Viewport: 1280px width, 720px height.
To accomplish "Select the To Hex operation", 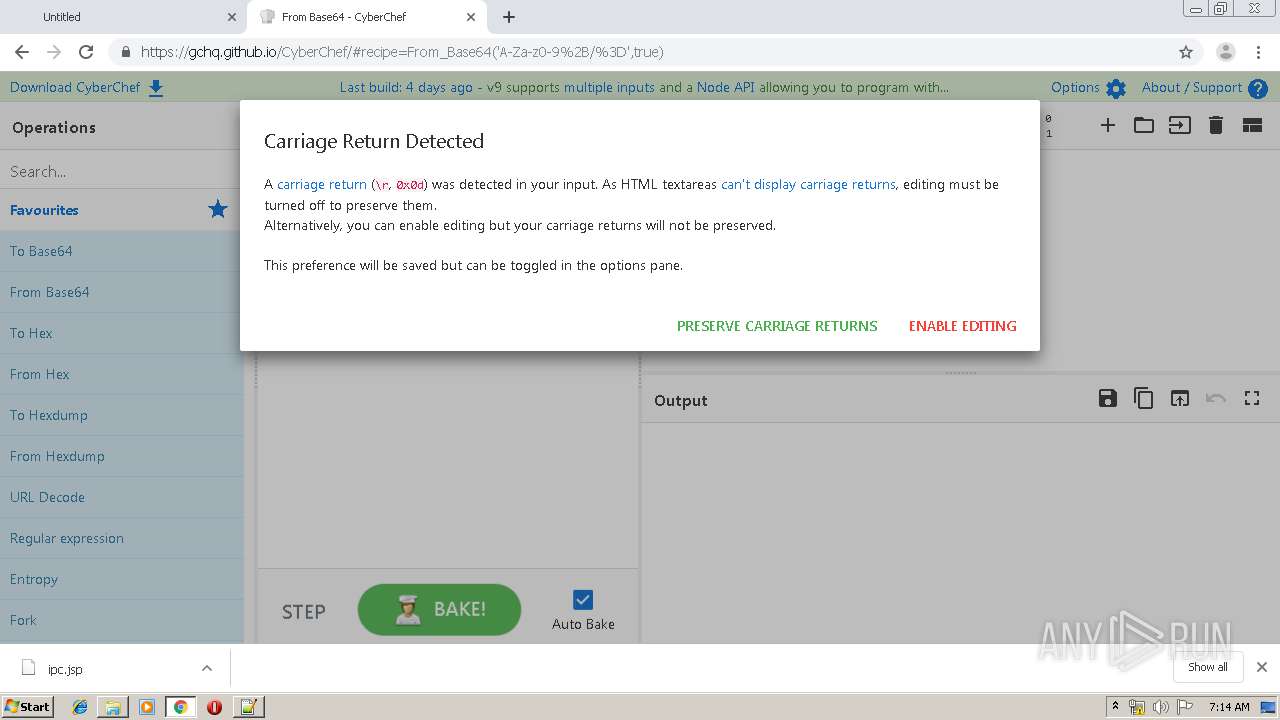I will (x=122, y=333).
